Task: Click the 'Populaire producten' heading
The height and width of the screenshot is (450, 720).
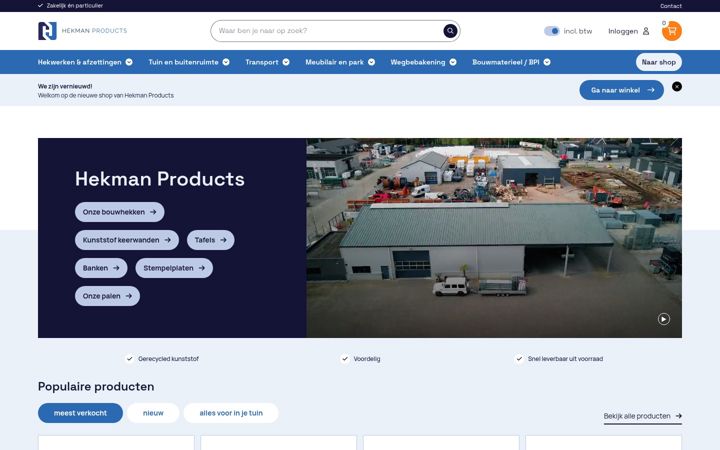Action: click(x=96, y=387)
